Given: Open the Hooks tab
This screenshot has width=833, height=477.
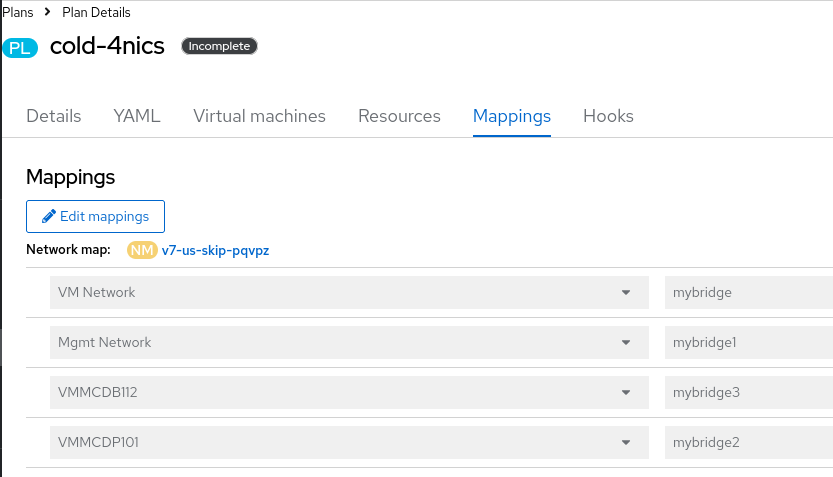Looking at the screenshot, I should 608,116.
